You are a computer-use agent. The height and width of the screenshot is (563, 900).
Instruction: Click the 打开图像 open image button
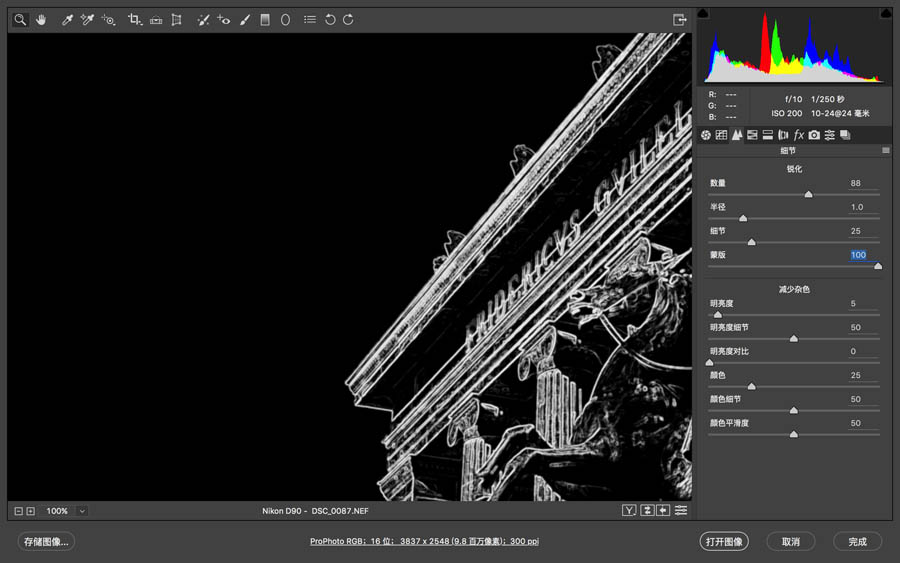pyautogui.click(x=724, y=542)
